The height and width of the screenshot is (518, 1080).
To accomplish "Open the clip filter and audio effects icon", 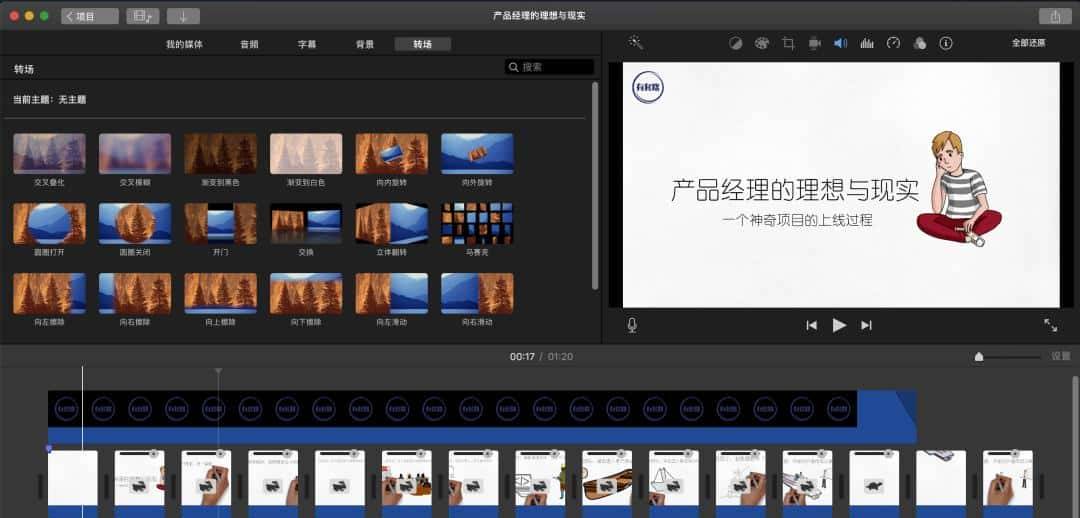I will pyautogui.click(x=920, y=43).
